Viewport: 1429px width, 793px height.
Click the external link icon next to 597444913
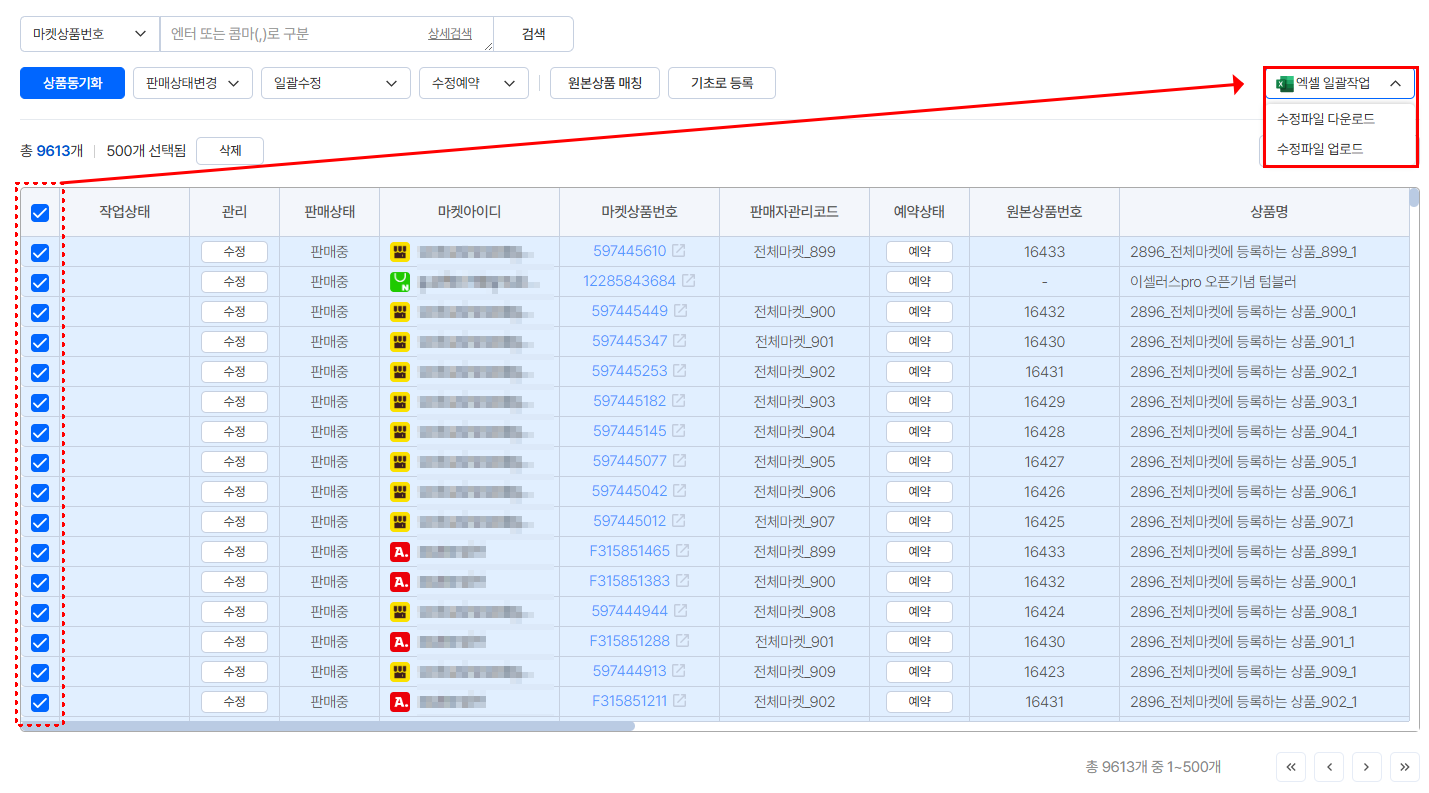tap(678, 671)
